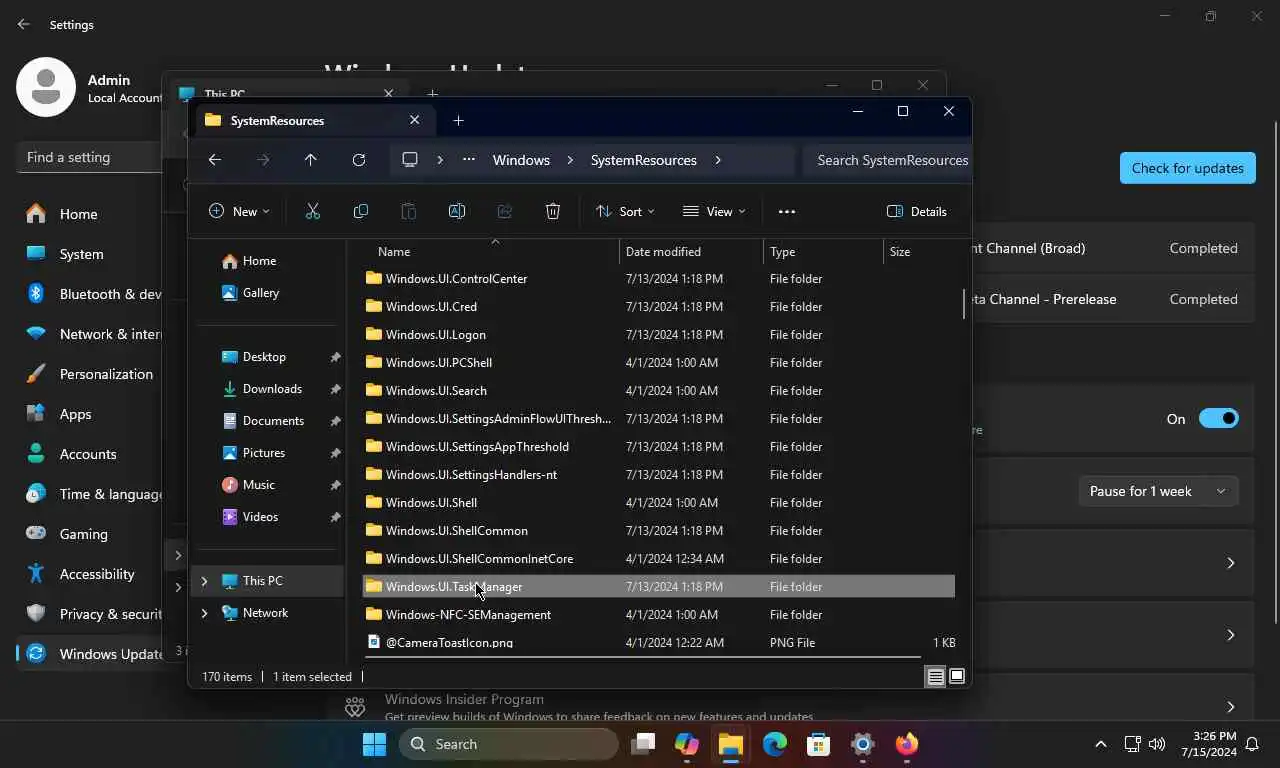Click the Search SystemResources field

[x=888, y=160]
